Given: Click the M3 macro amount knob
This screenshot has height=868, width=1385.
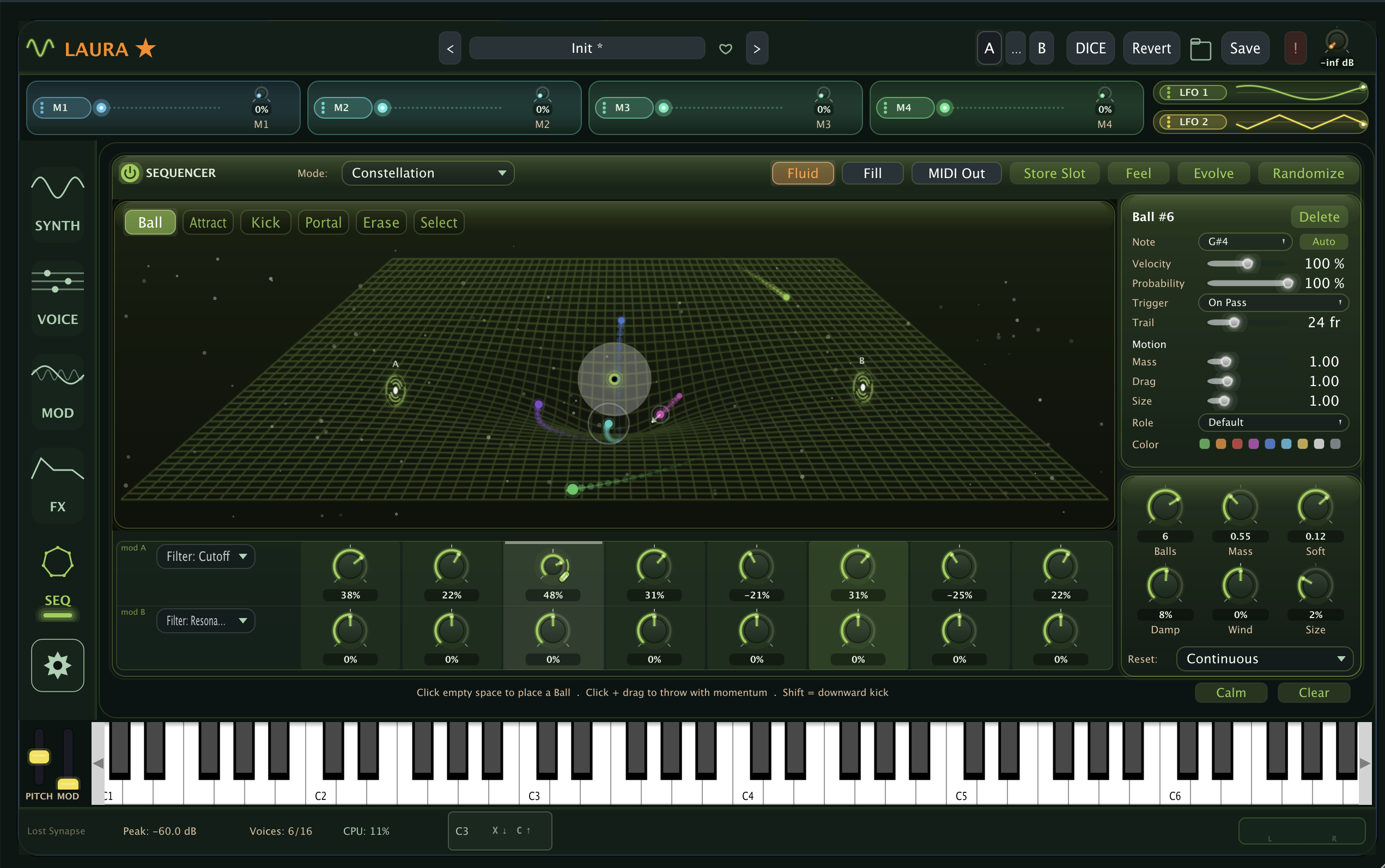Looking at the screenshot, I should click(823, 94).
